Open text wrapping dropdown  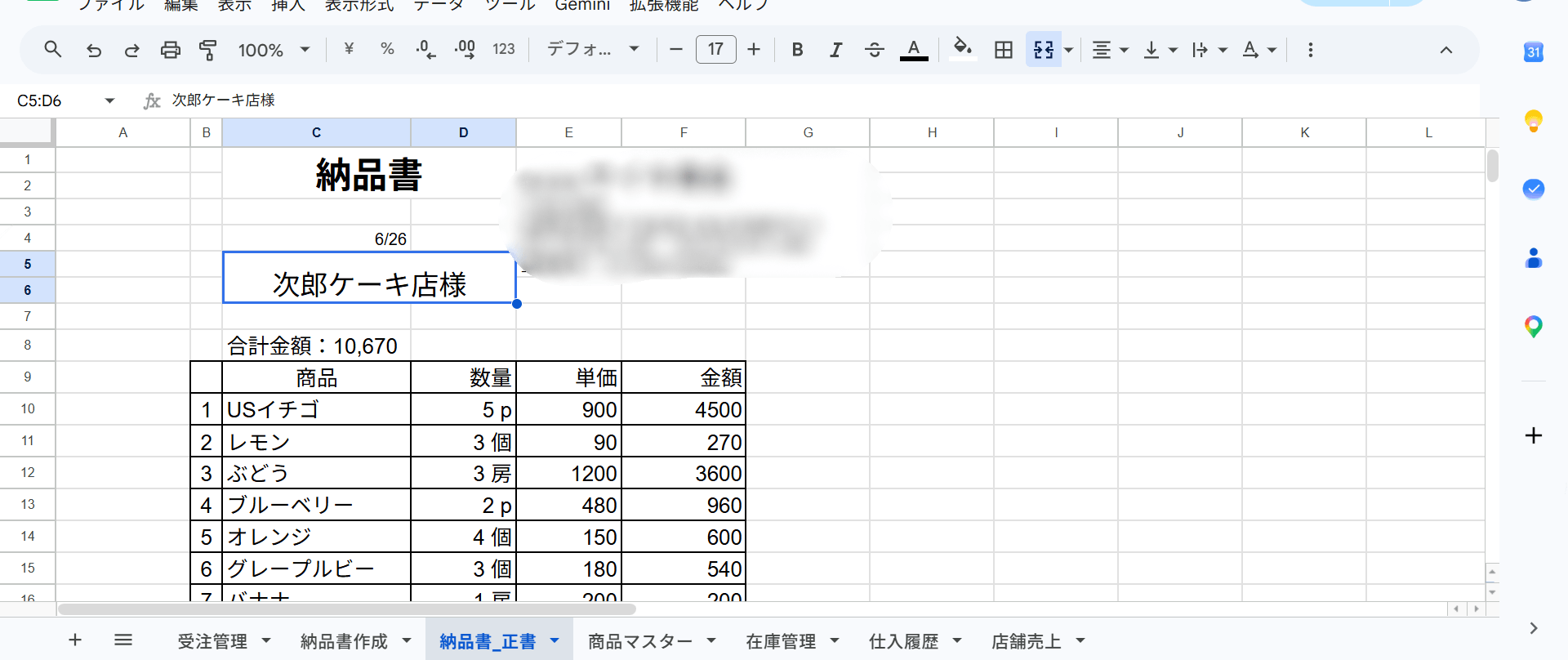pos(1209,50)
